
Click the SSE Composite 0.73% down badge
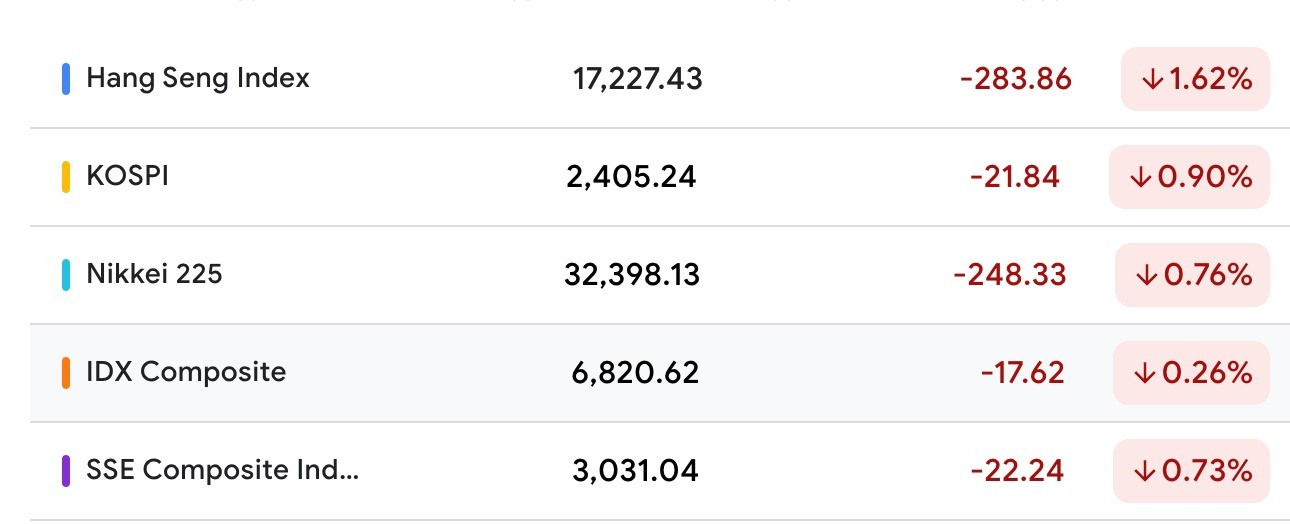tap(1191, 471)
